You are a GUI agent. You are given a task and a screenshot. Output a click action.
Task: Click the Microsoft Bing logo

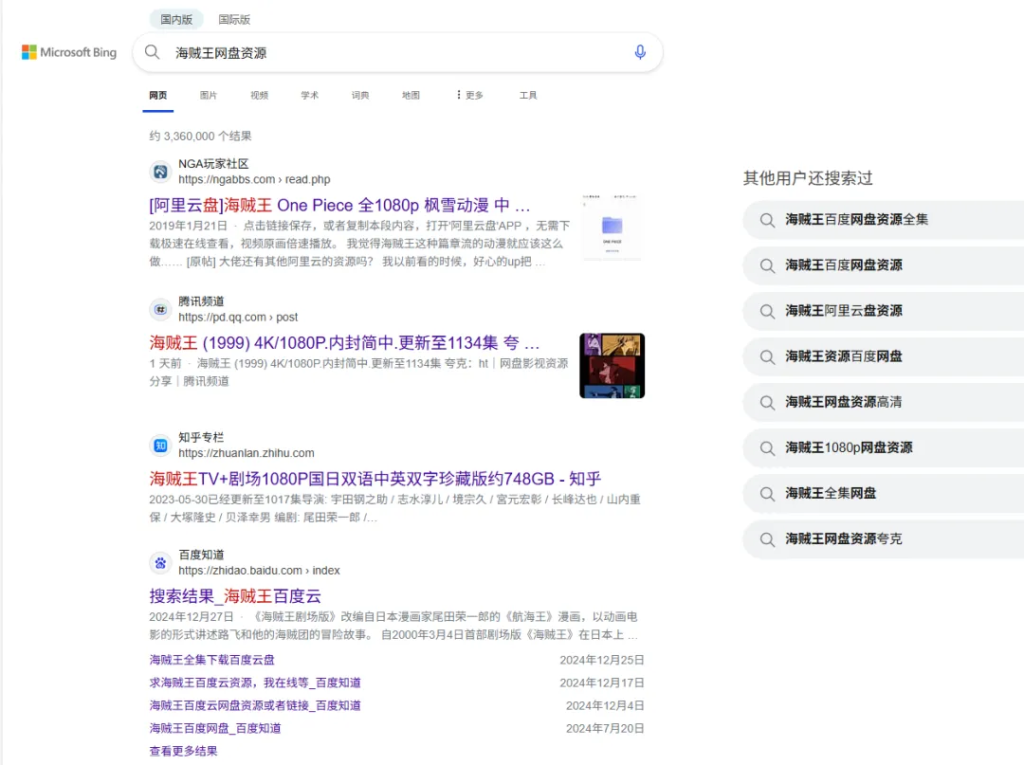(x=67, y=52)
